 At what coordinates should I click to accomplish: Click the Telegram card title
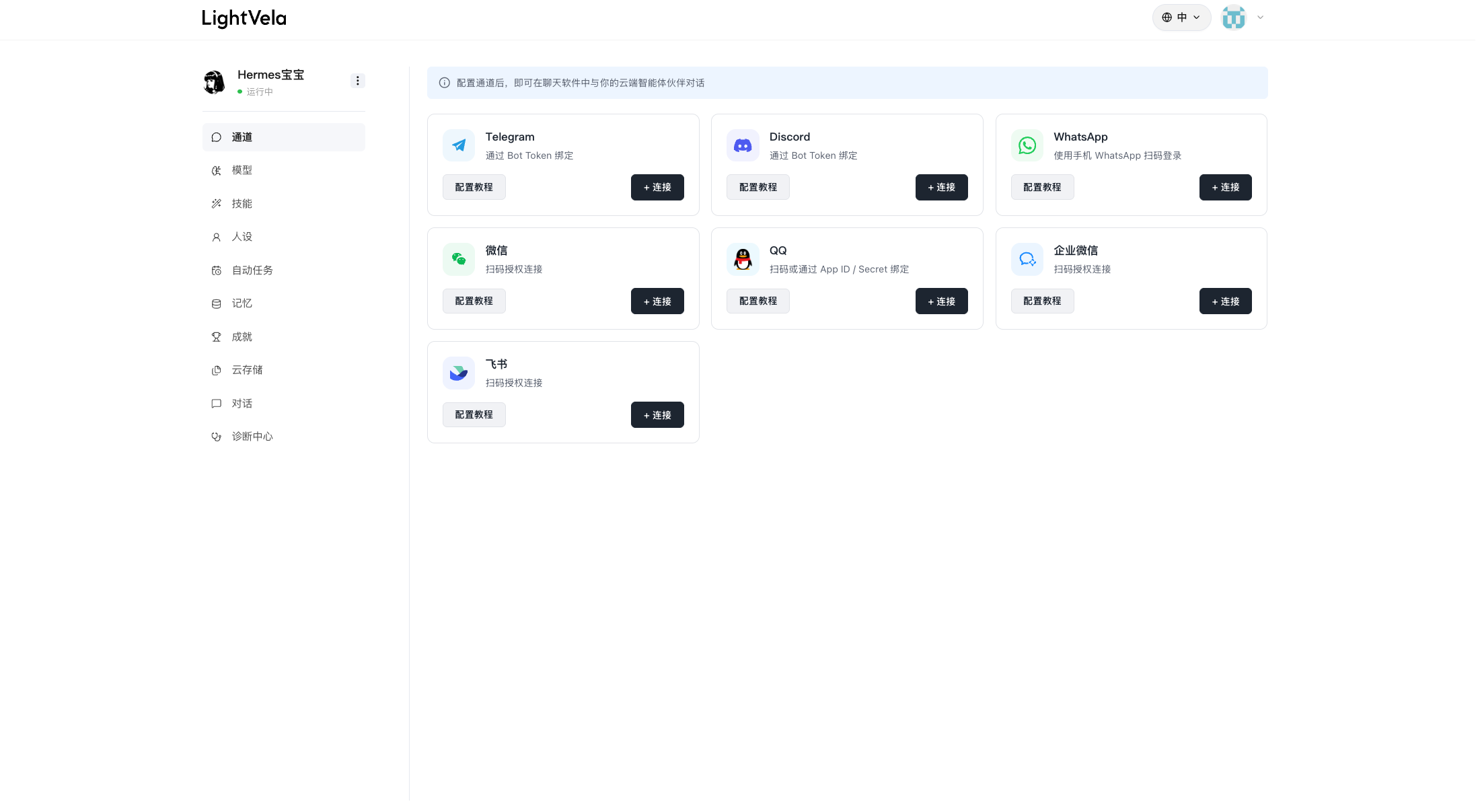coord(510,137)
